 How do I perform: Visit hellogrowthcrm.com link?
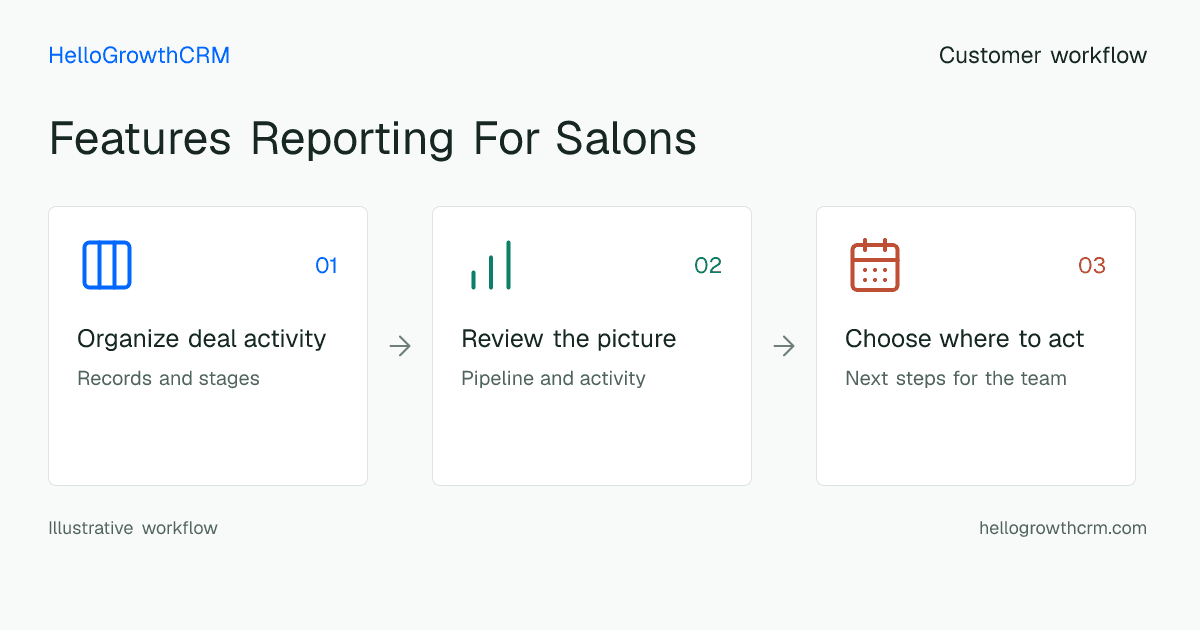[x=1063, y=528]
